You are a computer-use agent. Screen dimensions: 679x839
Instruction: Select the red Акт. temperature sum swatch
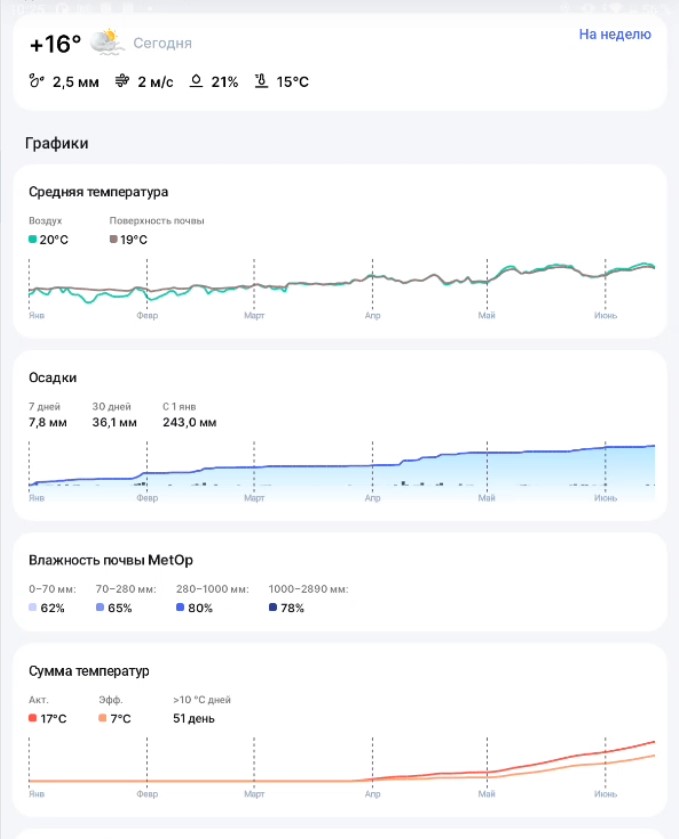[33, 718]
